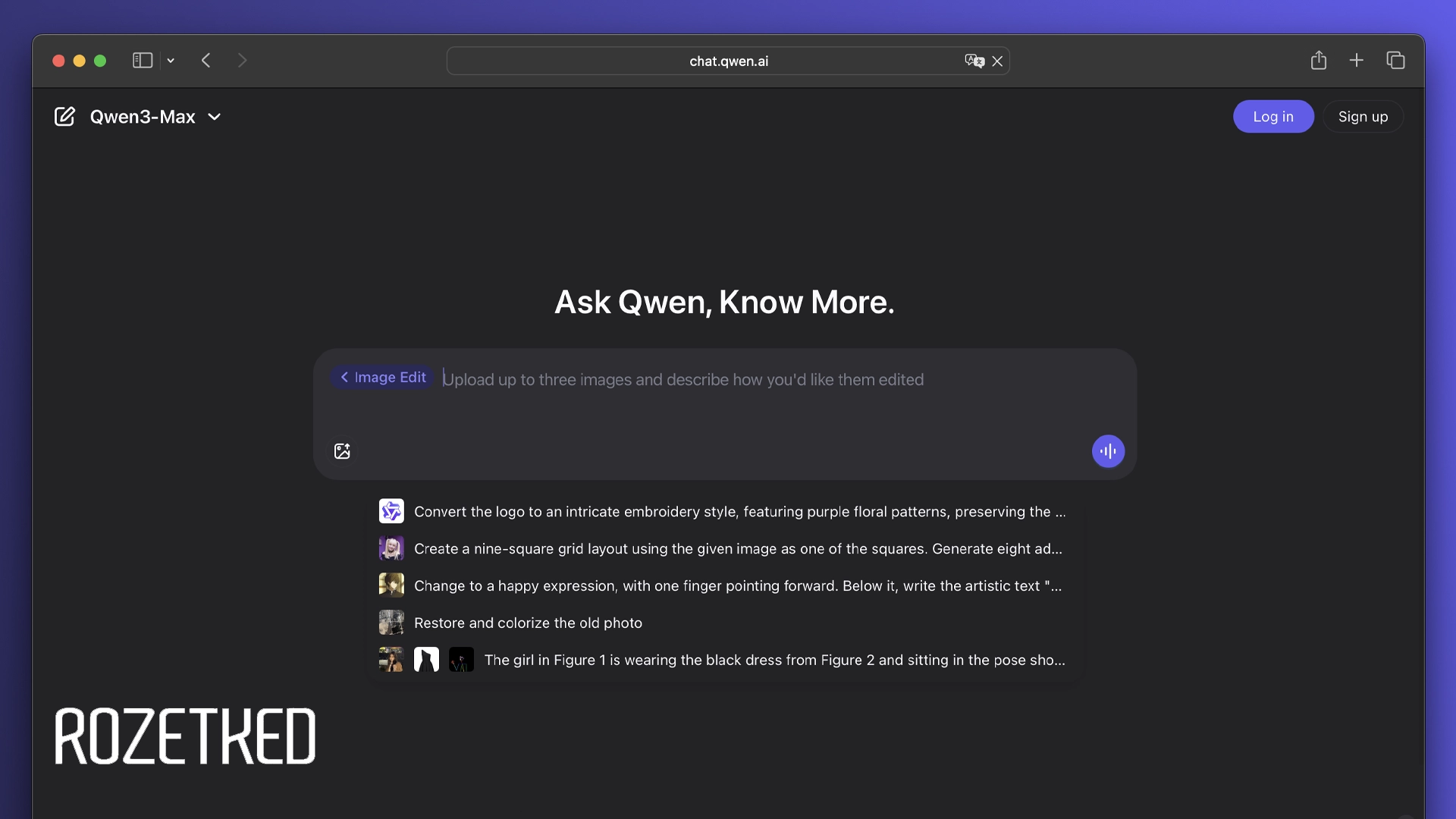Expand the sidebar tab group chevron
The height and width of the screenshot is (819, 1456).
point(171,61)
